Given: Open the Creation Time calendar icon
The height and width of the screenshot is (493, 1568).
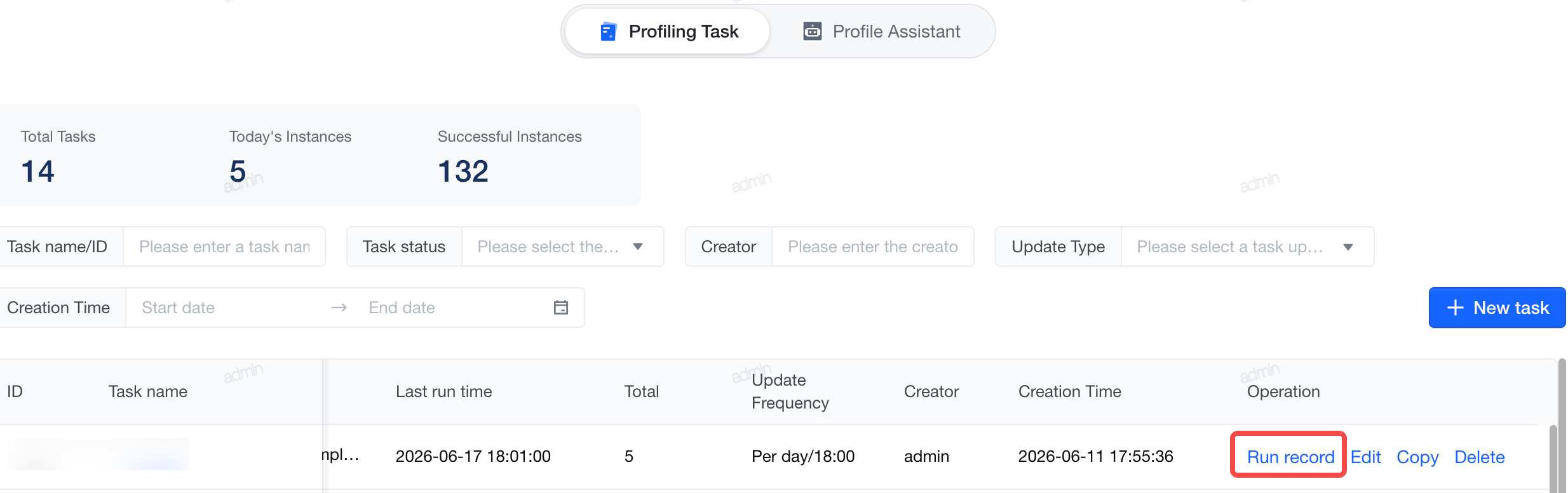Looking at the screenshot, I should tap(560, 307).
